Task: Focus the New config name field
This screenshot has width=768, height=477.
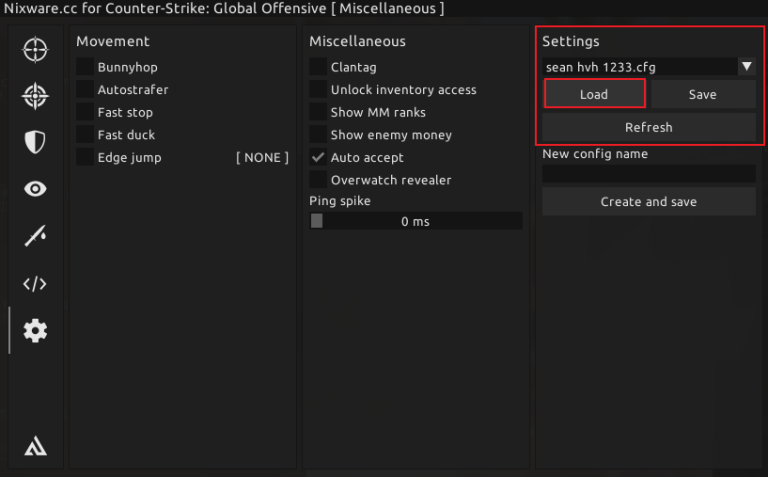Action: click(x=648, y=173)
